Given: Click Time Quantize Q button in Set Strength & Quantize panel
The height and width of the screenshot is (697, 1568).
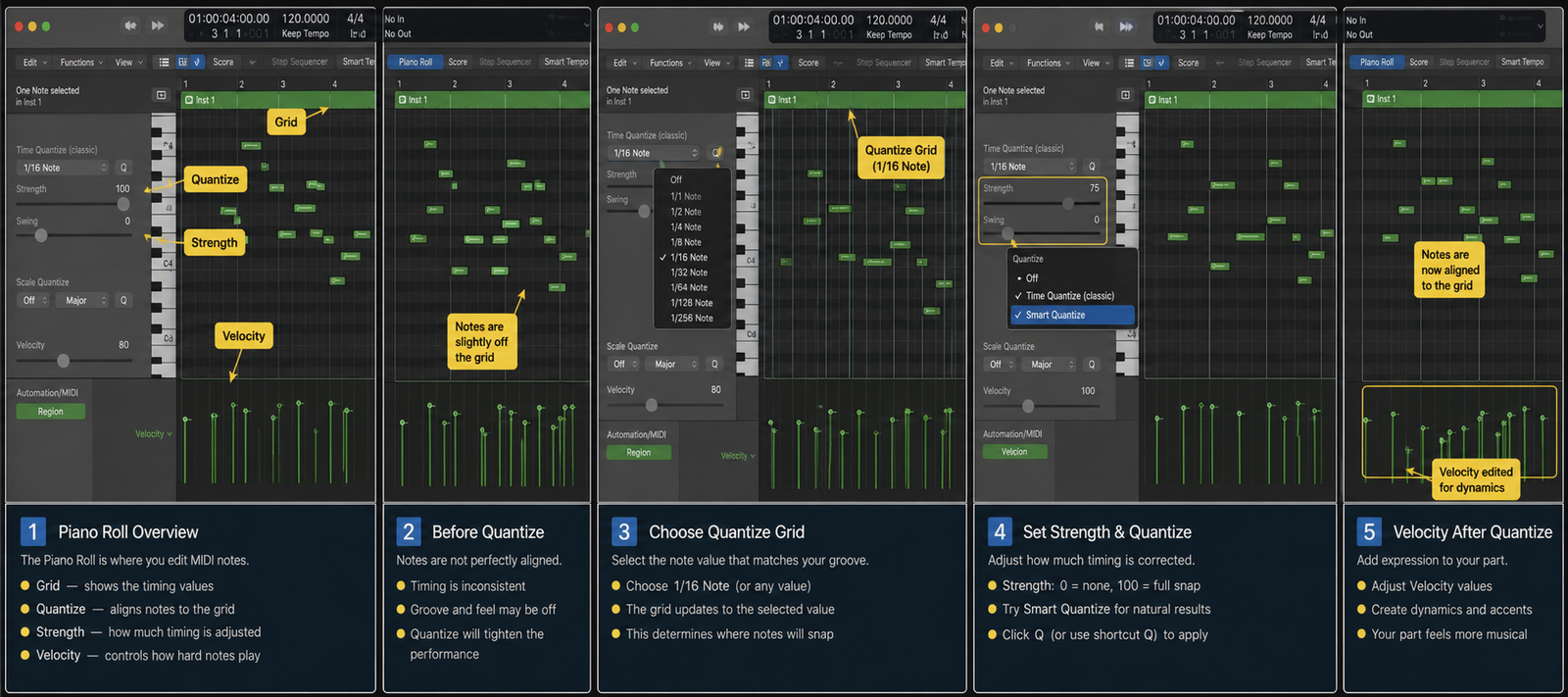Looking at the screenshot, I should click(x=1092, y=167).
